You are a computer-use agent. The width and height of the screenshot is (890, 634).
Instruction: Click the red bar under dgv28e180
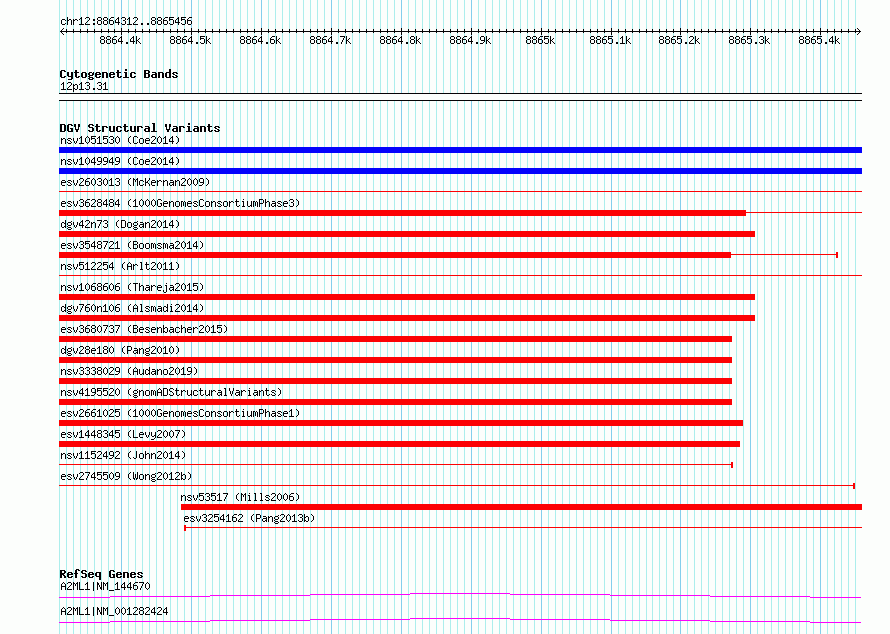(x=396, y=360)
